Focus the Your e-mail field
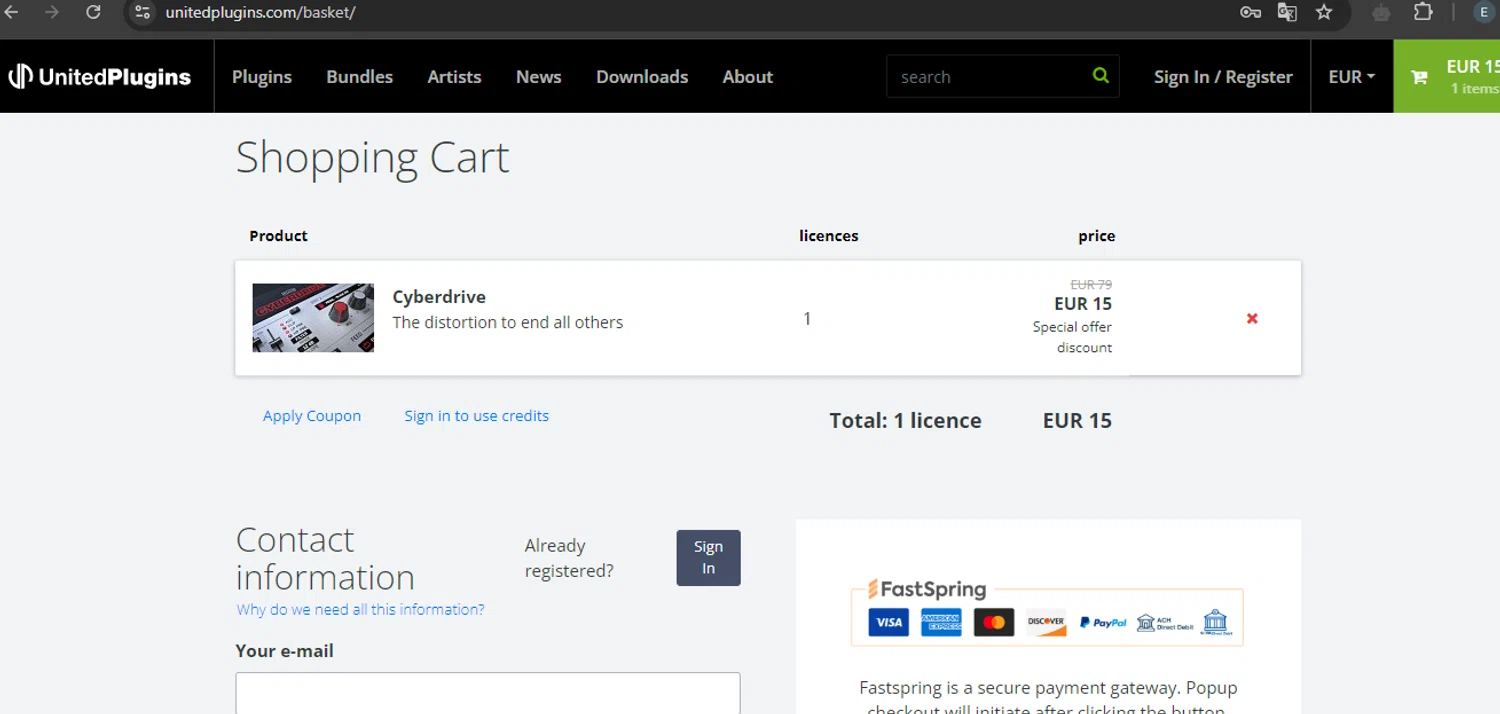The image size is (1500, 714). (488, 693)
